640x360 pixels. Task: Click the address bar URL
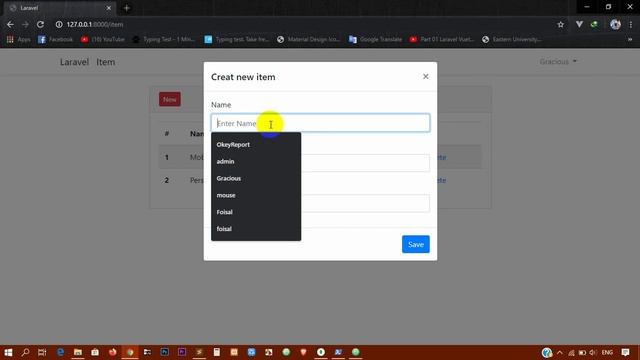tap(95, 24)
